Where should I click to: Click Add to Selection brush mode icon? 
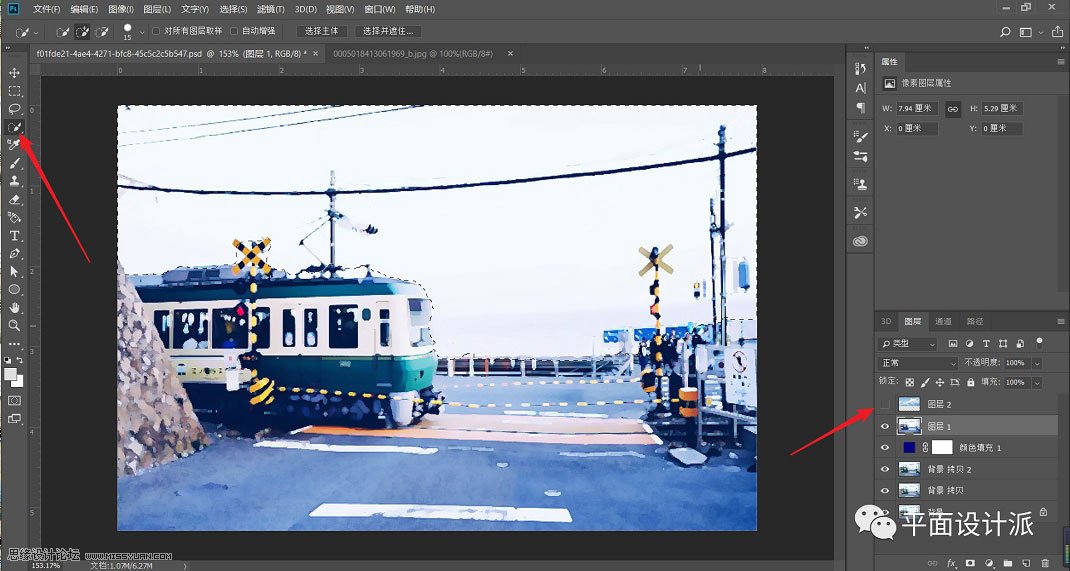coord(83,31)
